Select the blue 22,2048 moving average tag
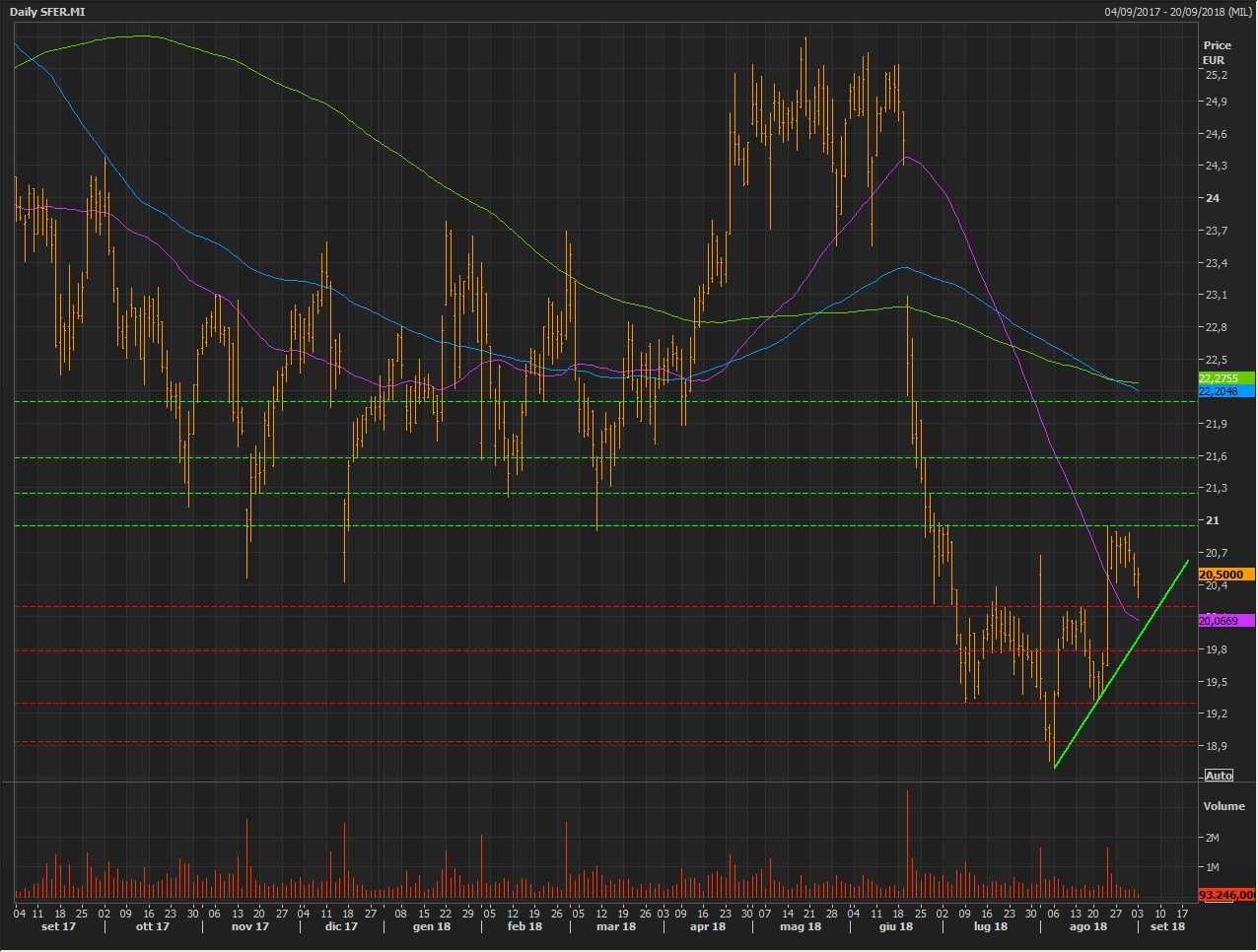Screen dimensions: 1258x952 click(1225, 391)
